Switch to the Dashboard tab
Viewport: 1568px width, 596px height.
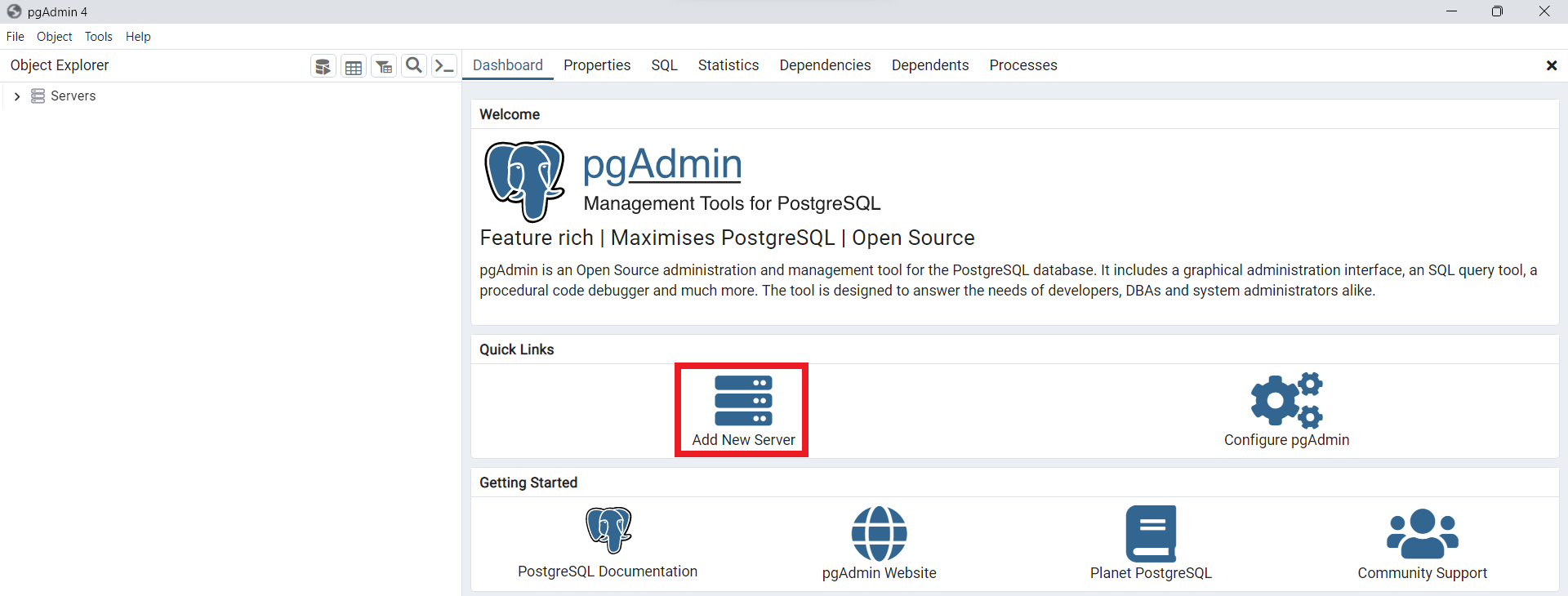tap(508, 65)
